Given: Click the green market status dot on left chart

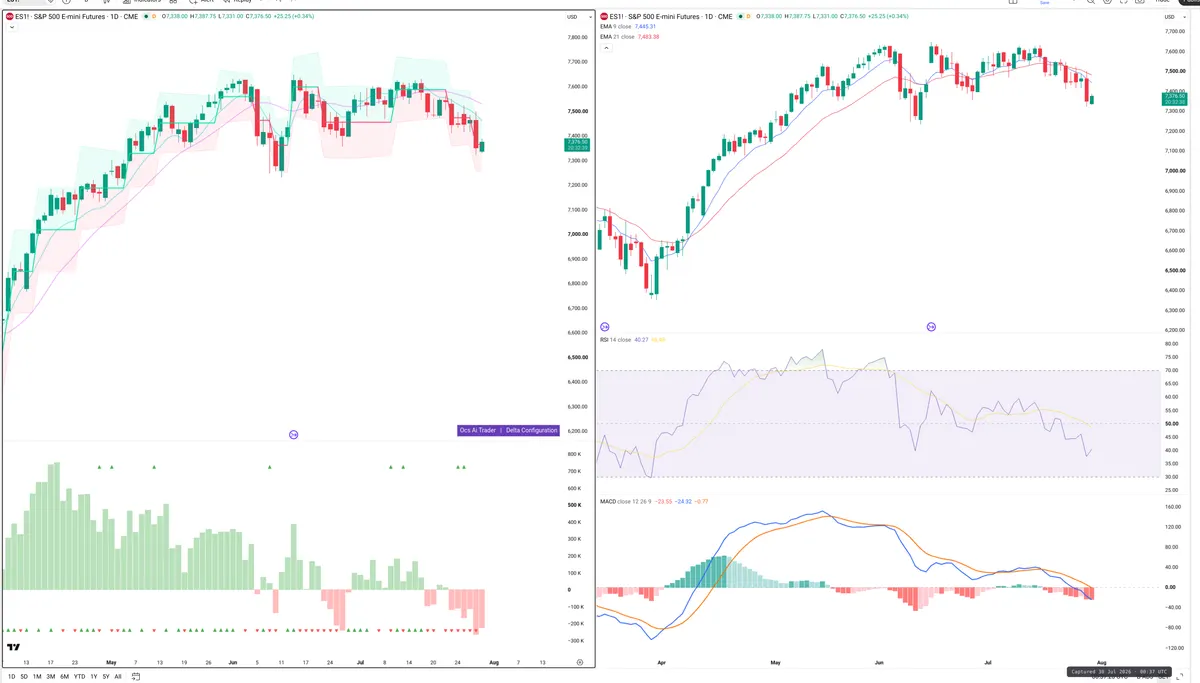Looking at the screenshot, I should 146,17.
